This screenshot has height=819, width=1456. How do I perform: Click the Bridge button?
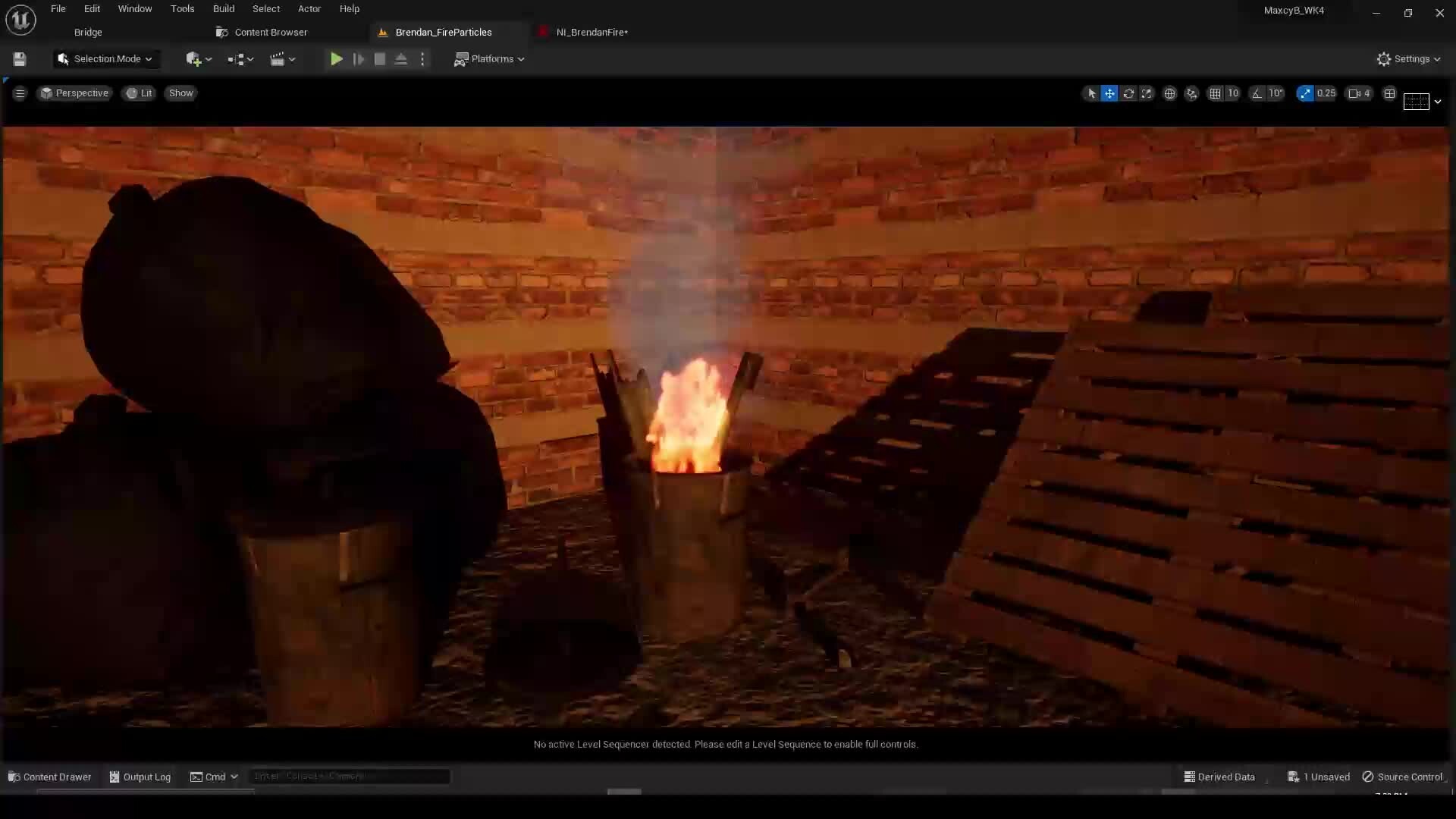(87, 32)
